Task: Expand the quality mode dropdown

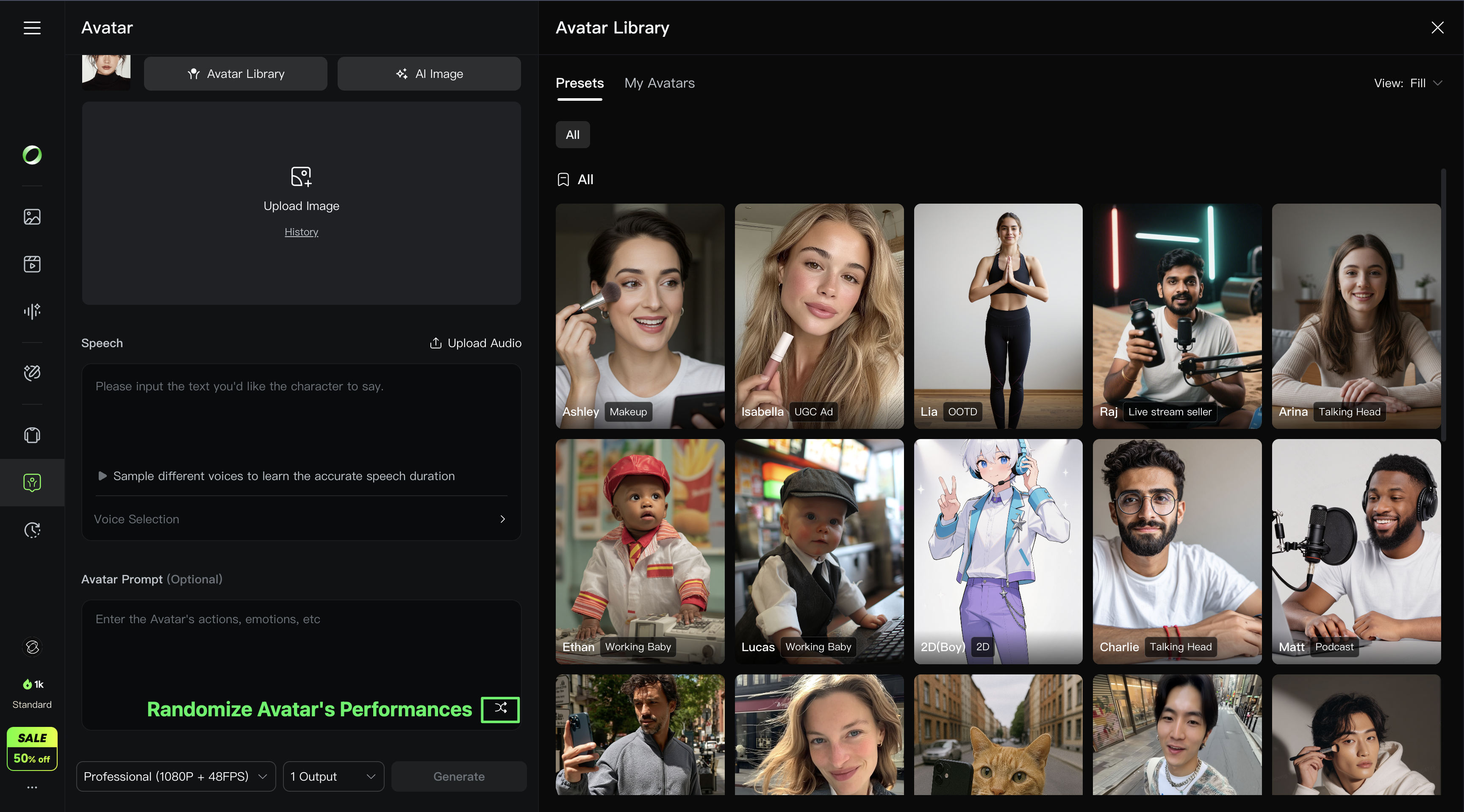Action: (x=176, y=776)
